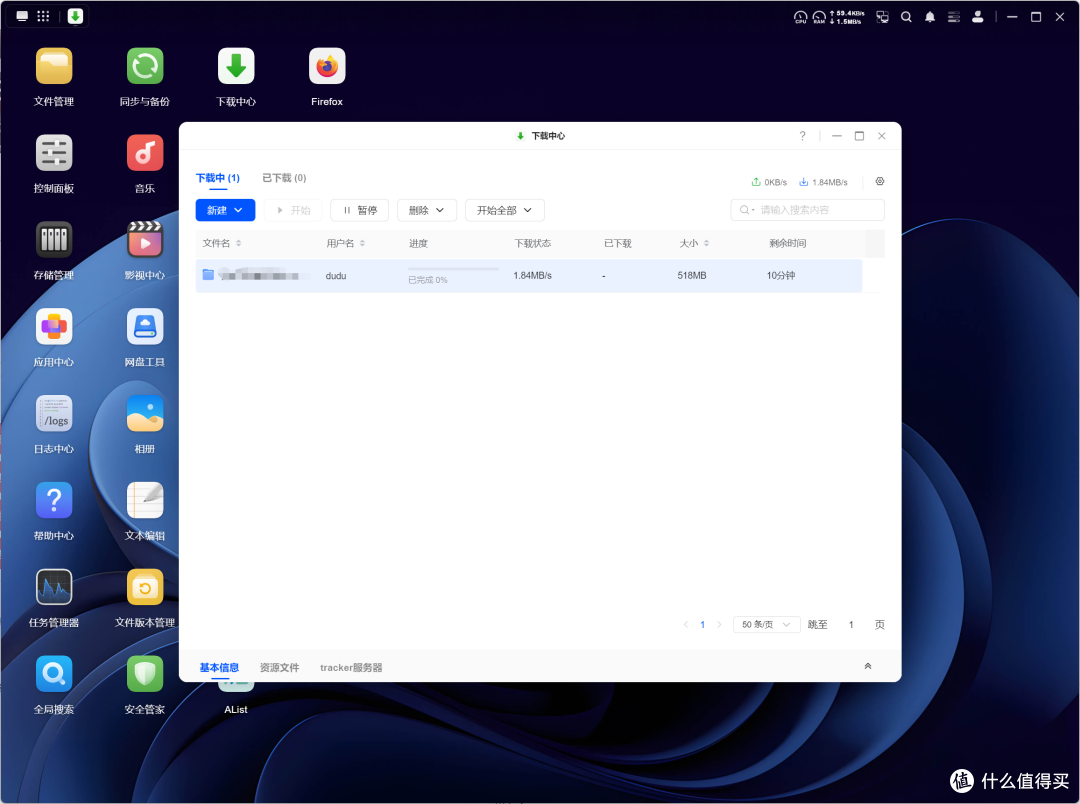Click the dudu username cell
This screenshot has height=804, width=1080.
pos(335,276)
